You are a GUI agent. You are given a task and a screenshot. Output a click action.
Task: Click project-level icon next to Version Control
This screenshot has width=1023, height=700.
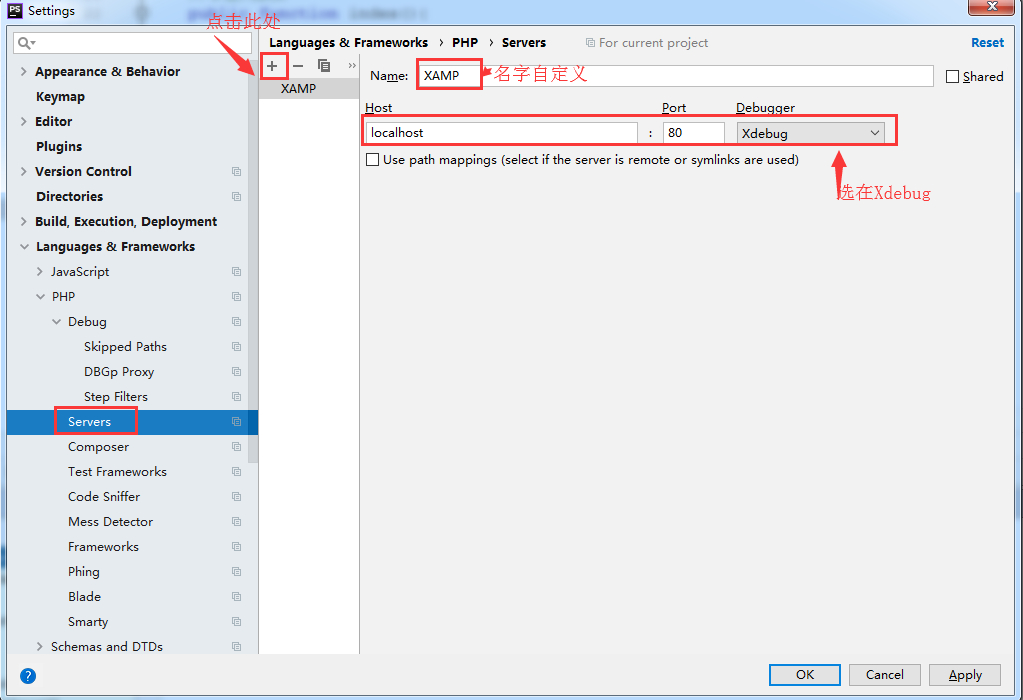(236, 172)
